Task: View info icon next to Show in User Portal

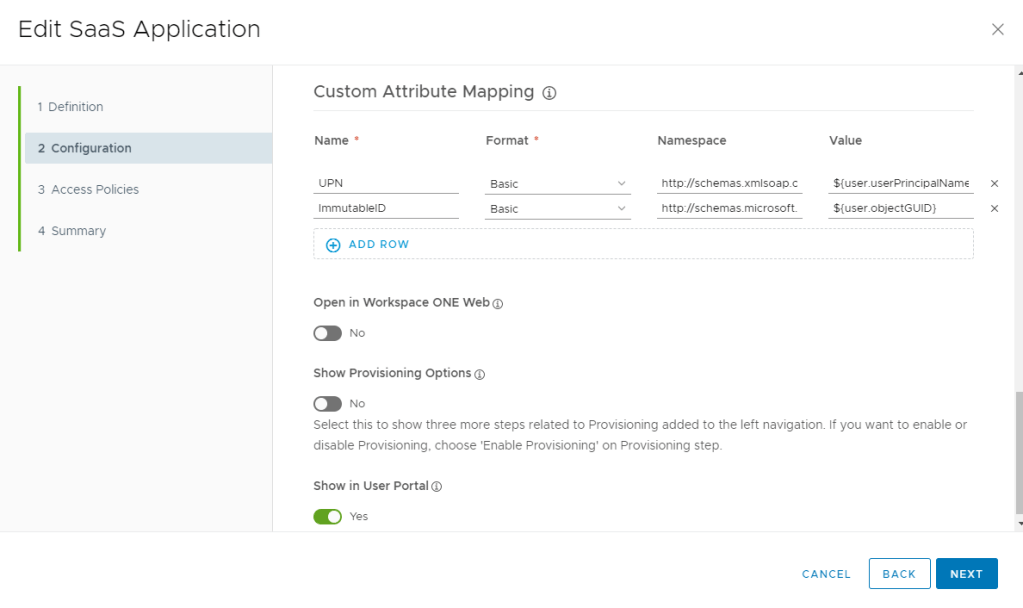Action: pos(436,487)
